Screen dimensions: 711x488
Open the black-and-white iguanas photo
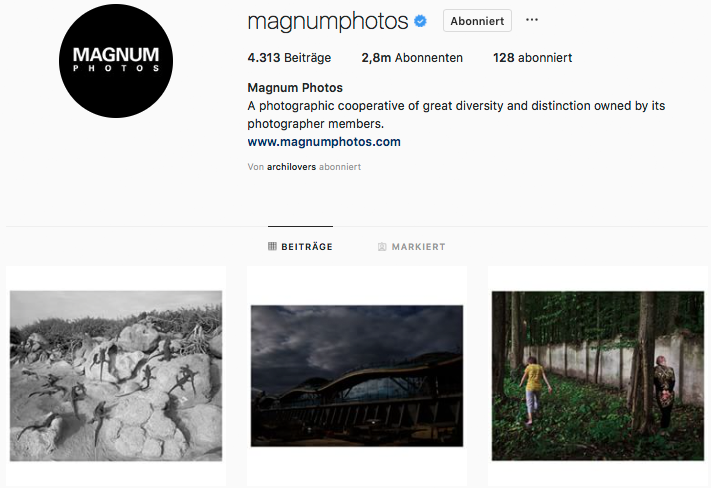coord(116,376)
